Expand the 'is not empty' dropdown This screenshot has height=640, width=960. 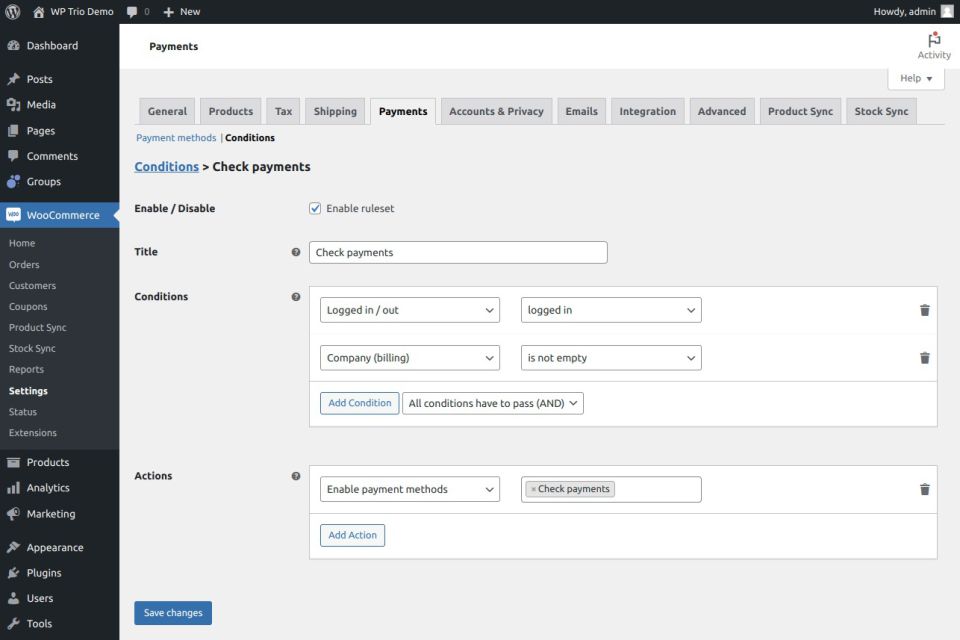tap(611, 358)
